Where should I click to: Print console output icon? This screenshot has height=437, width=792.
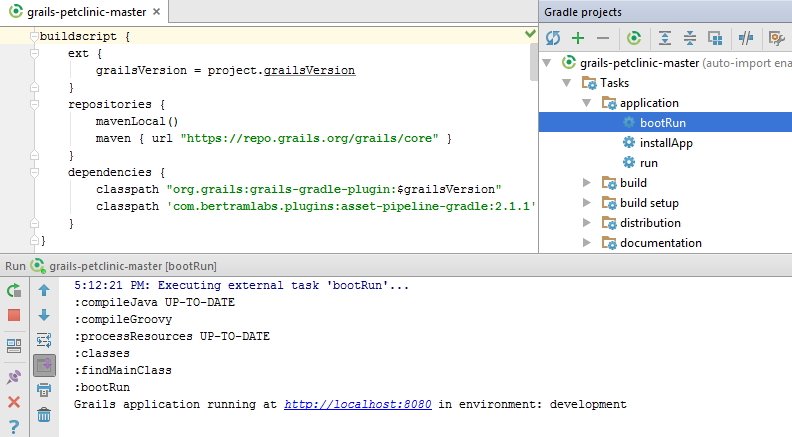click(x=44, y=390)
